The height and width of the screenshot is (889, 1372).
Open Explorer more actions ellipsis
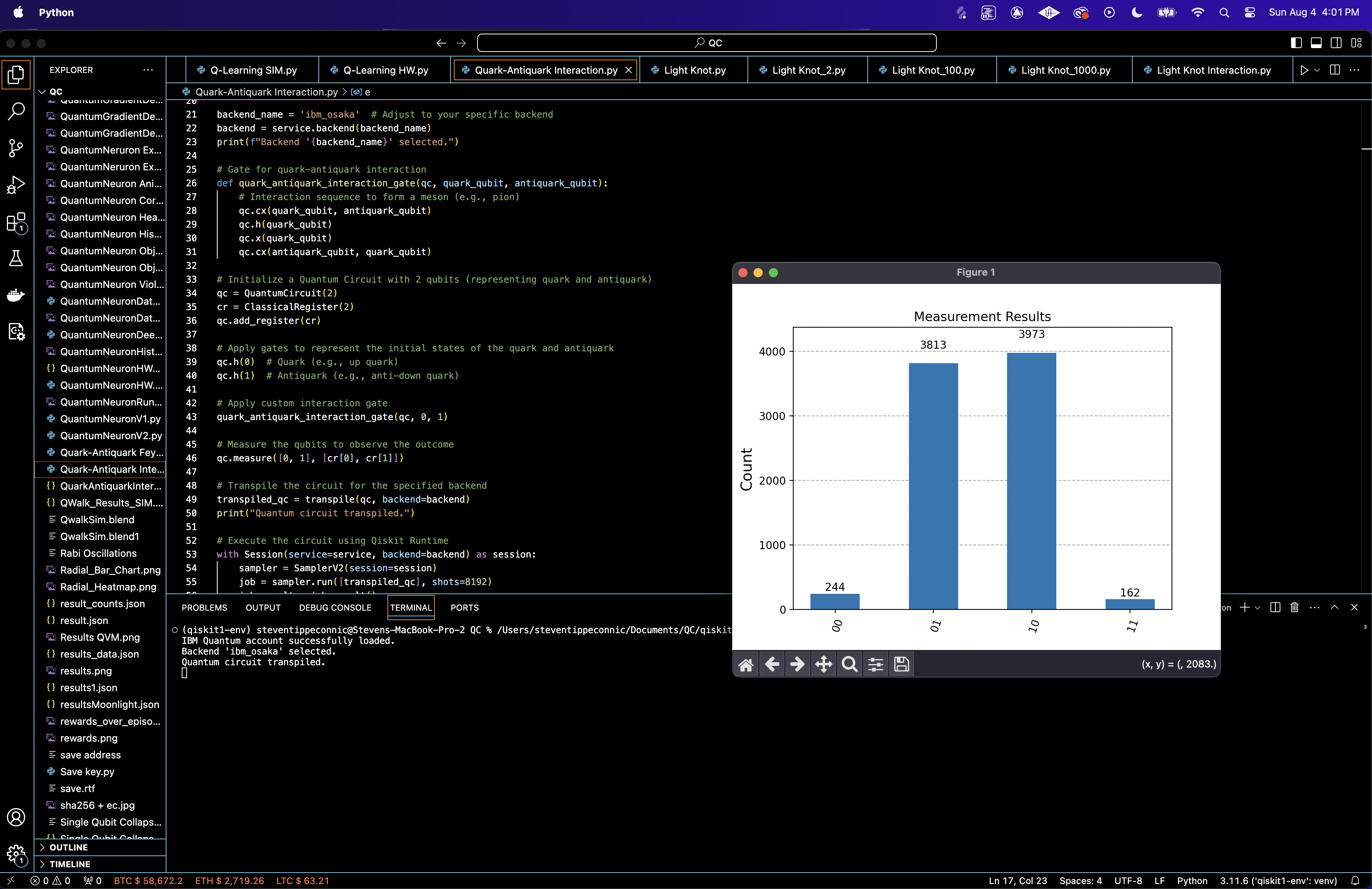tap(148, 70)
